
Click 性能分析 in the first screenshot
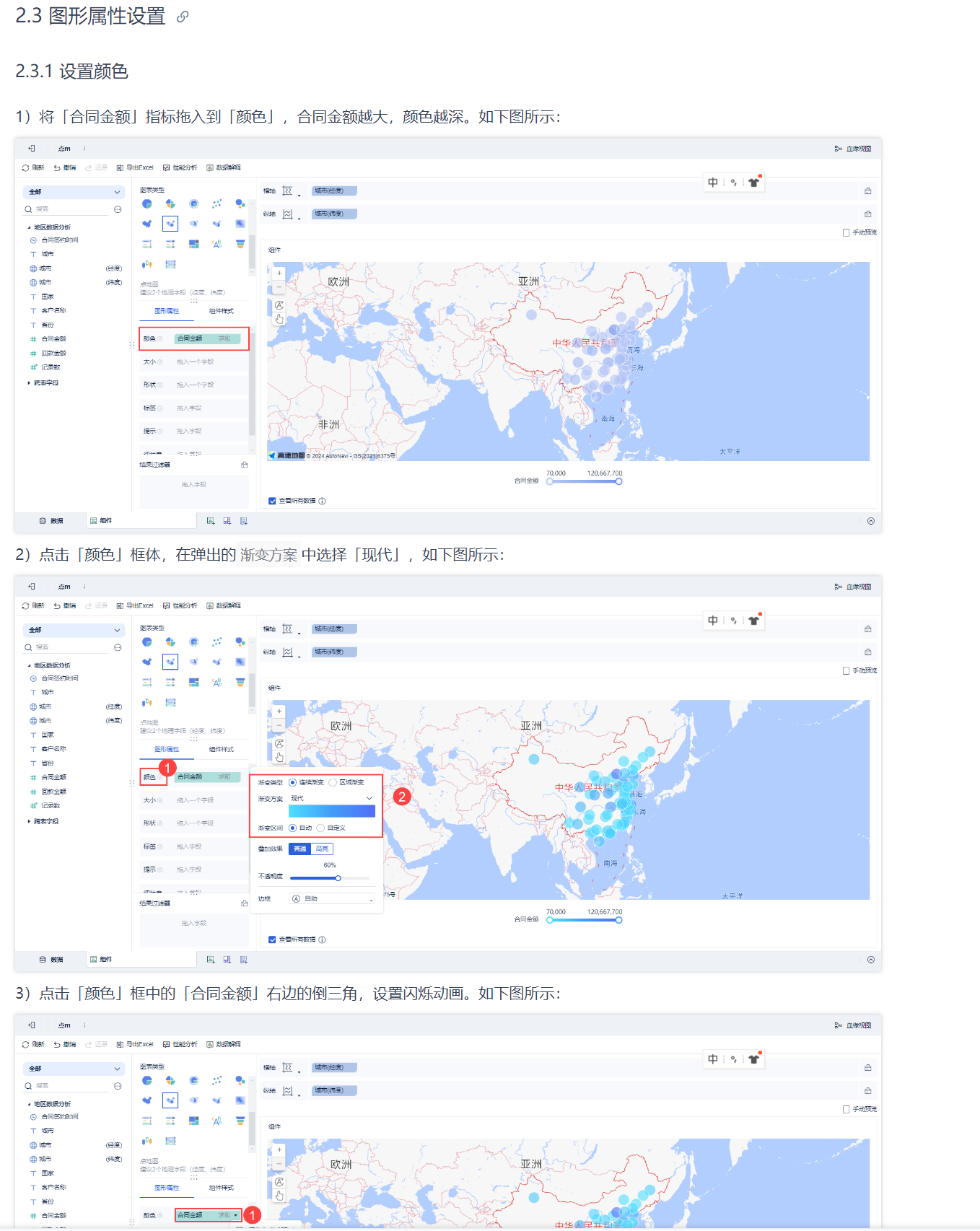pyautogui.click(x=180, y=167)
